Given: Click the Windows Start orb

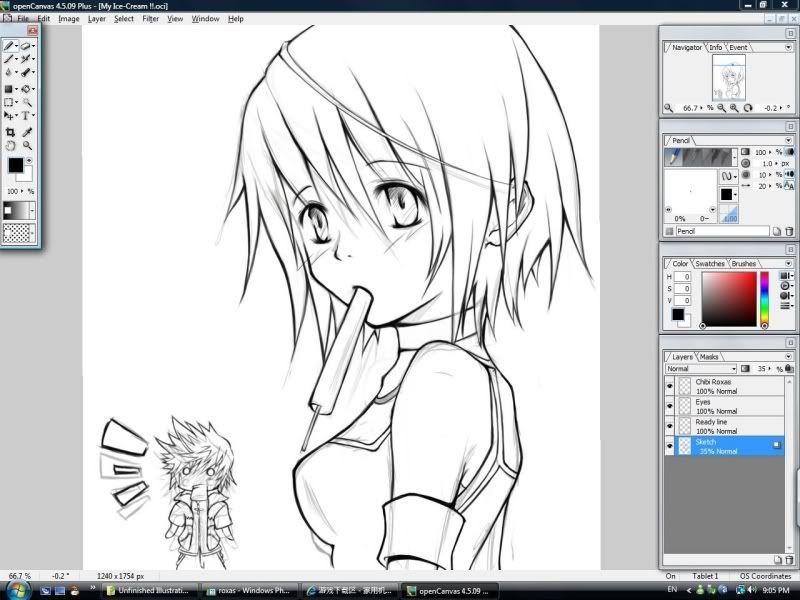Looking at the screenshot, I should coord(18,590).
